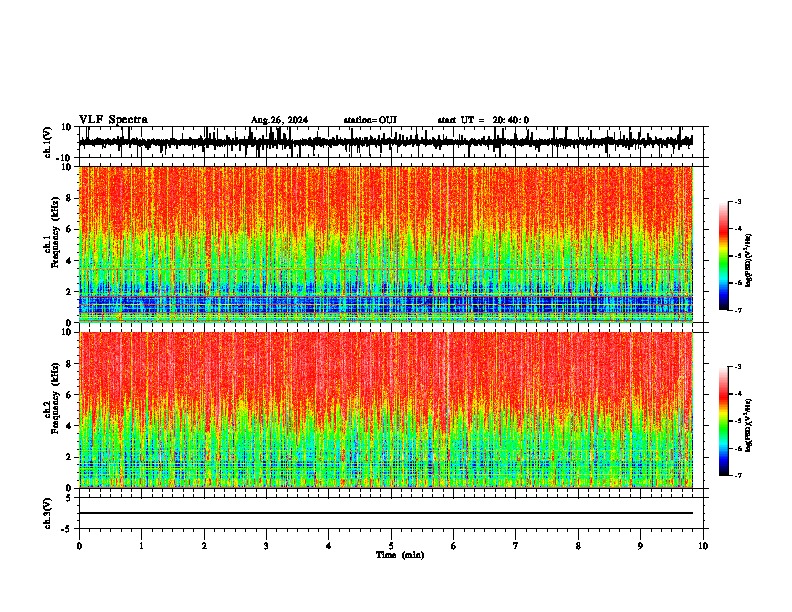Click the "start UT = 20:40: 0" label
This screenshot has height=612, width=792.
coord(483,120)
